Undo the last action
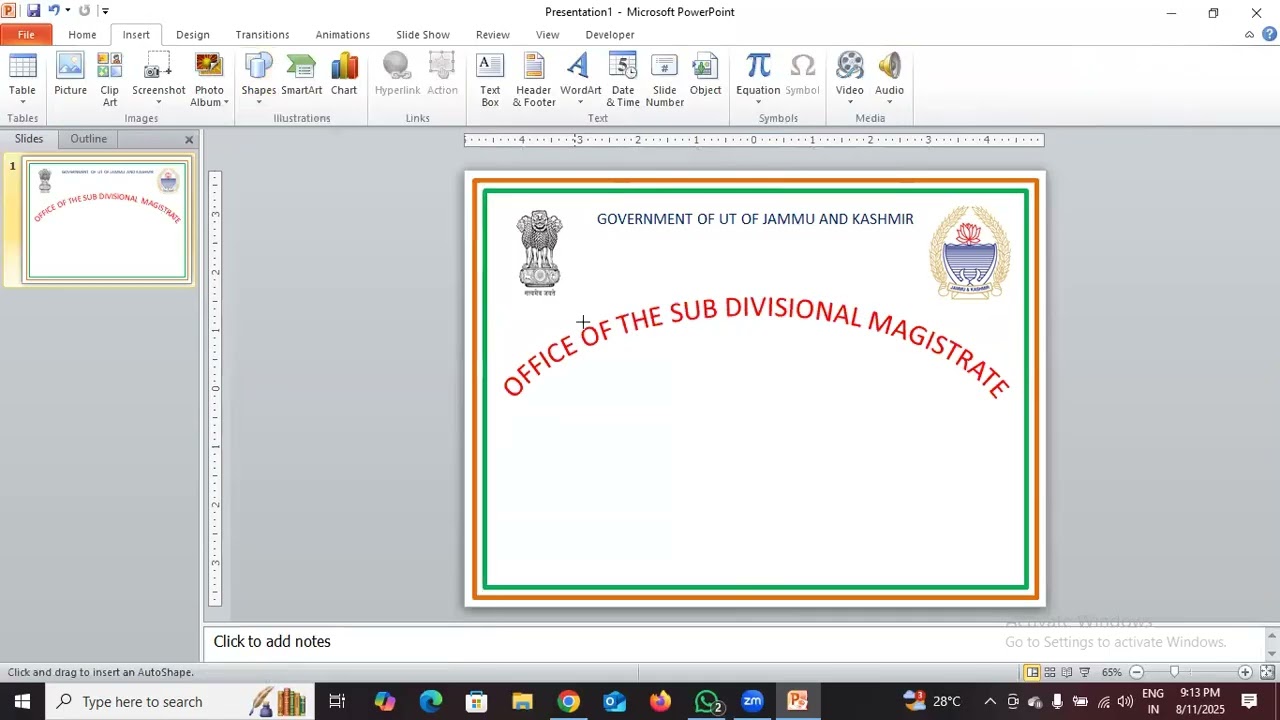Screen dimensions: 1280x720 (x=53, y=11)
